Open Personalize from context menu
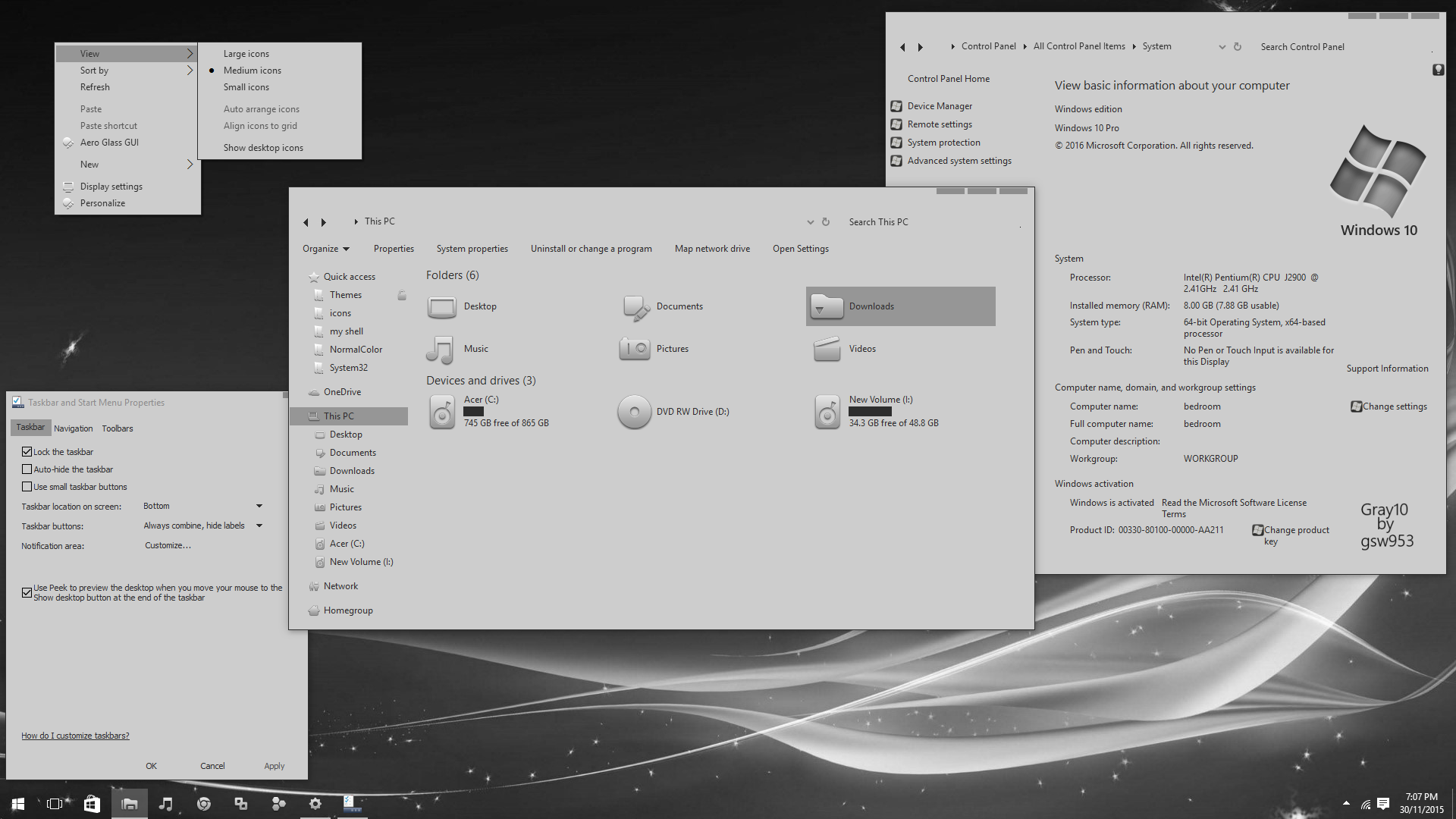Viewport: 1456px width, 819px height. tap(102, 203)
